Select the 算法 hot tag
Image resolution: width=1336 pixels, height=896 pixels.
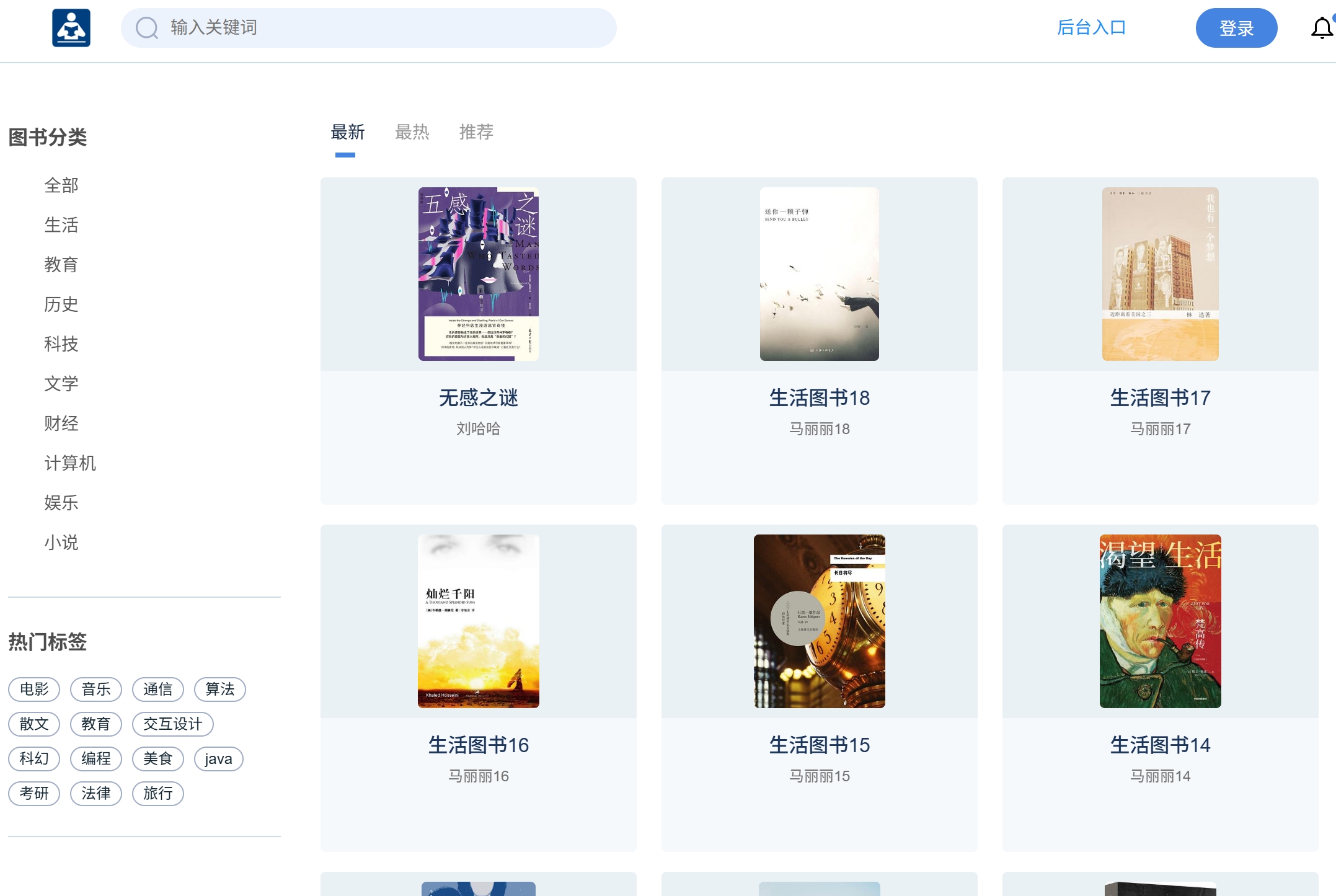coord(220,689)
